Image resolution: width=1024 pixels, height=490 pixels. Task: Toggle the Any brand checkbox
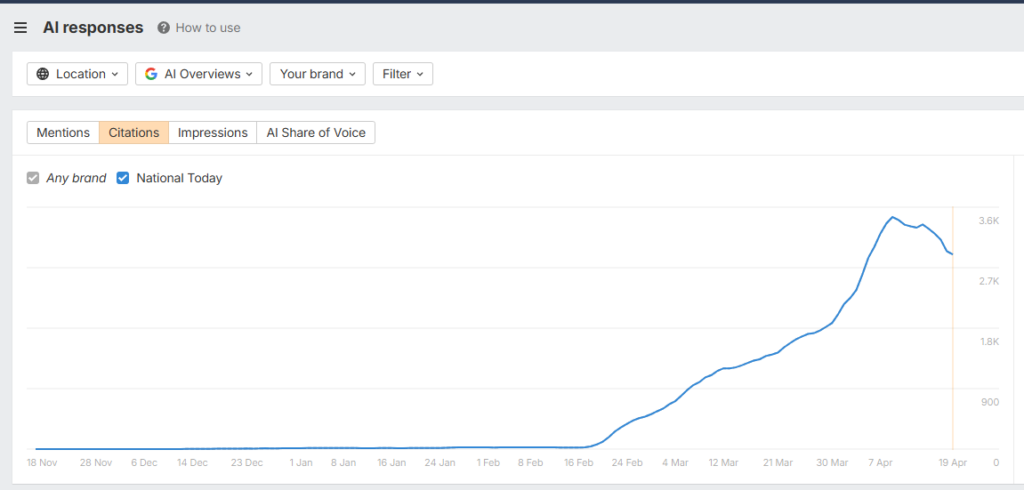click(x=34, y=178)
